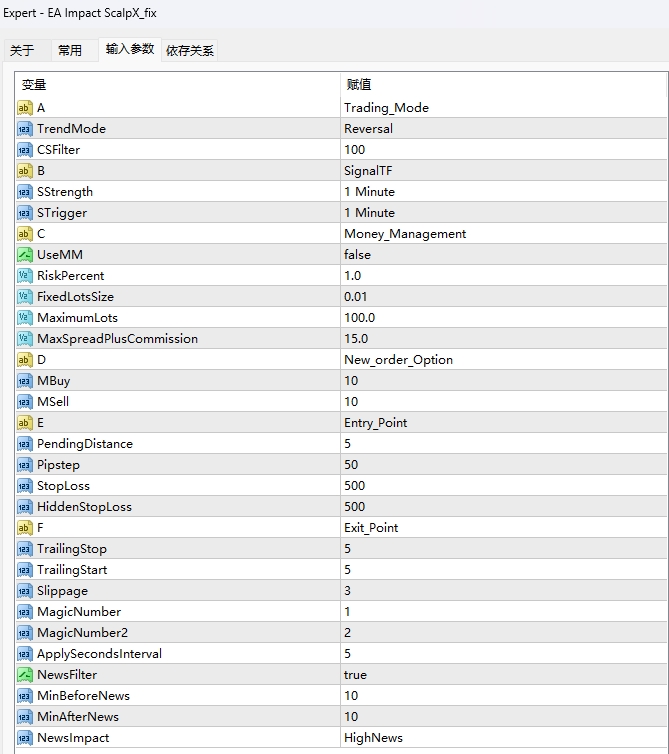Click the boolean icon next to NewsFilter
669x754 pixels.
pyautogui.click(x=25, y=675)
